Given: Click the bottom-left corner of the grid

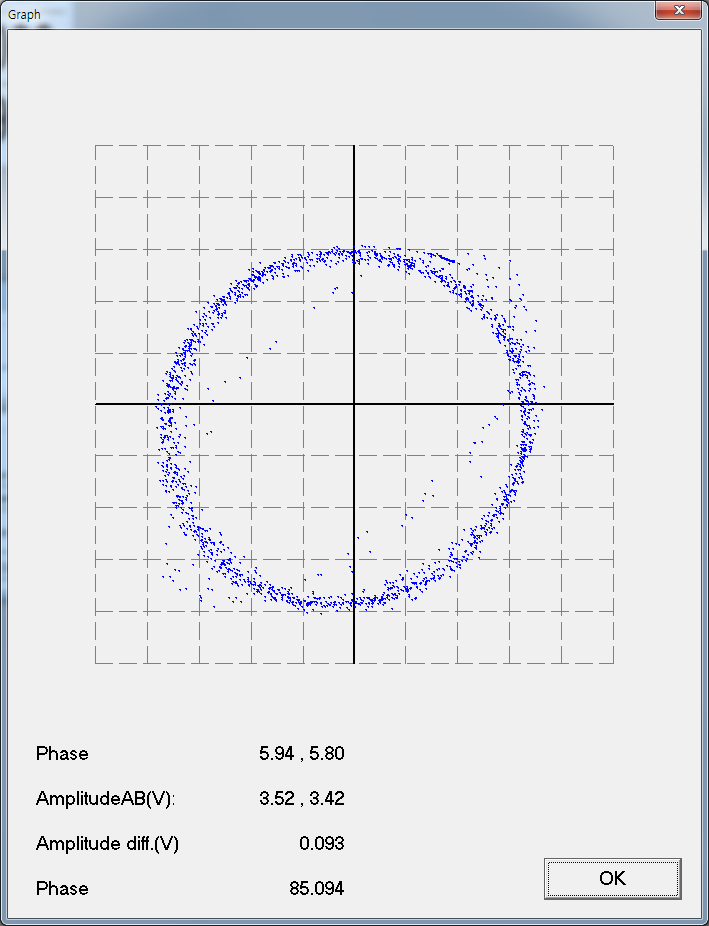Looking at the screenshot, I should pyautogui.click(x=96, y=662).
